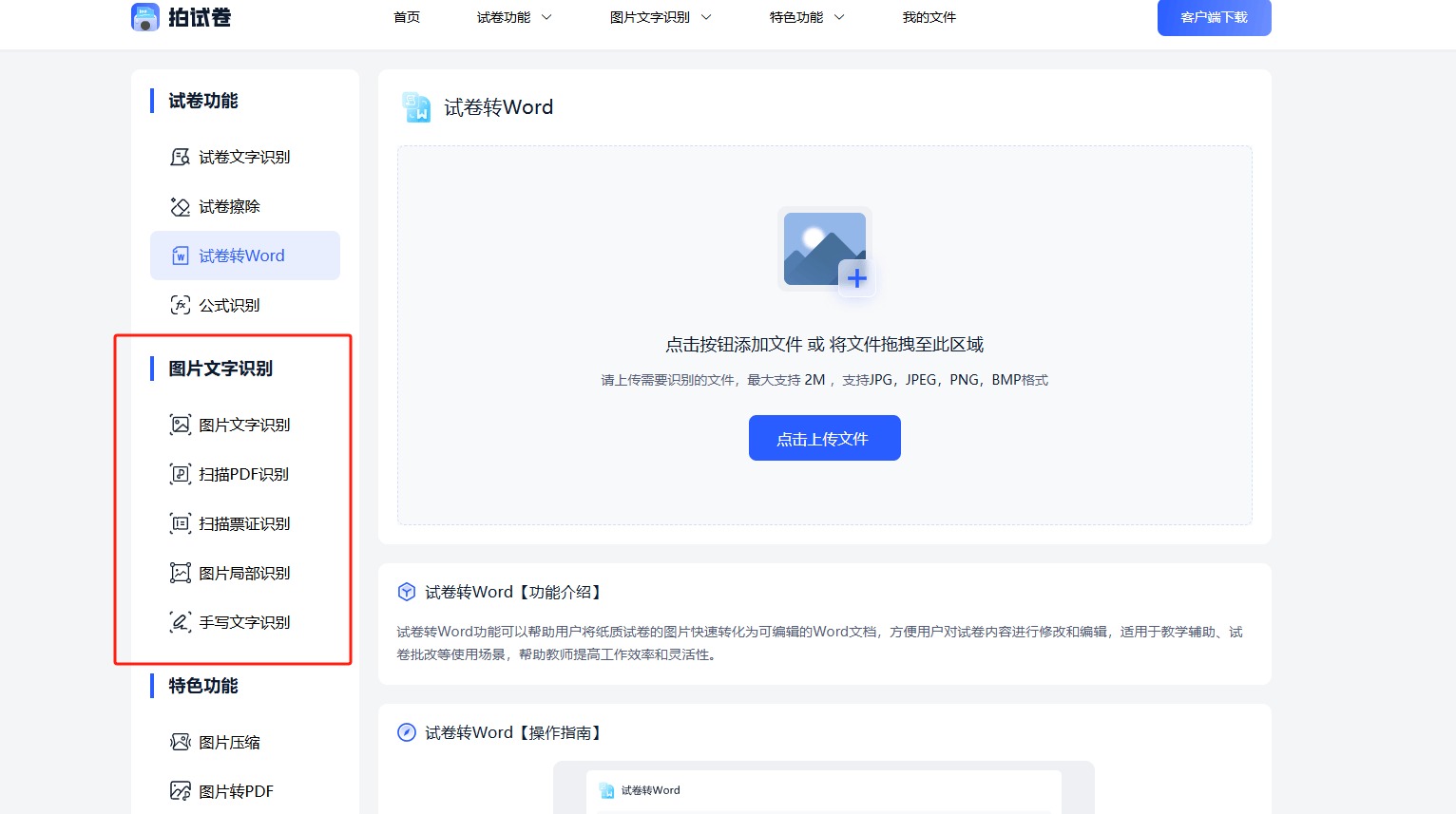Click text 点击按钮添加文件 或 将文件拖拽至此区域
Screen dimensions: 1456x814
click(x=825, y=345)
